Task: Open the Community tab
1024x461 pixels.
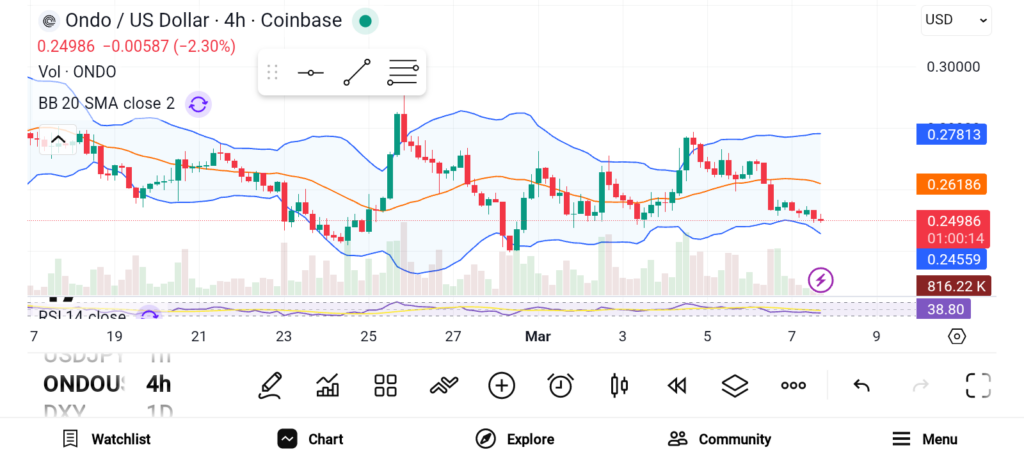Action: (719, 439)
